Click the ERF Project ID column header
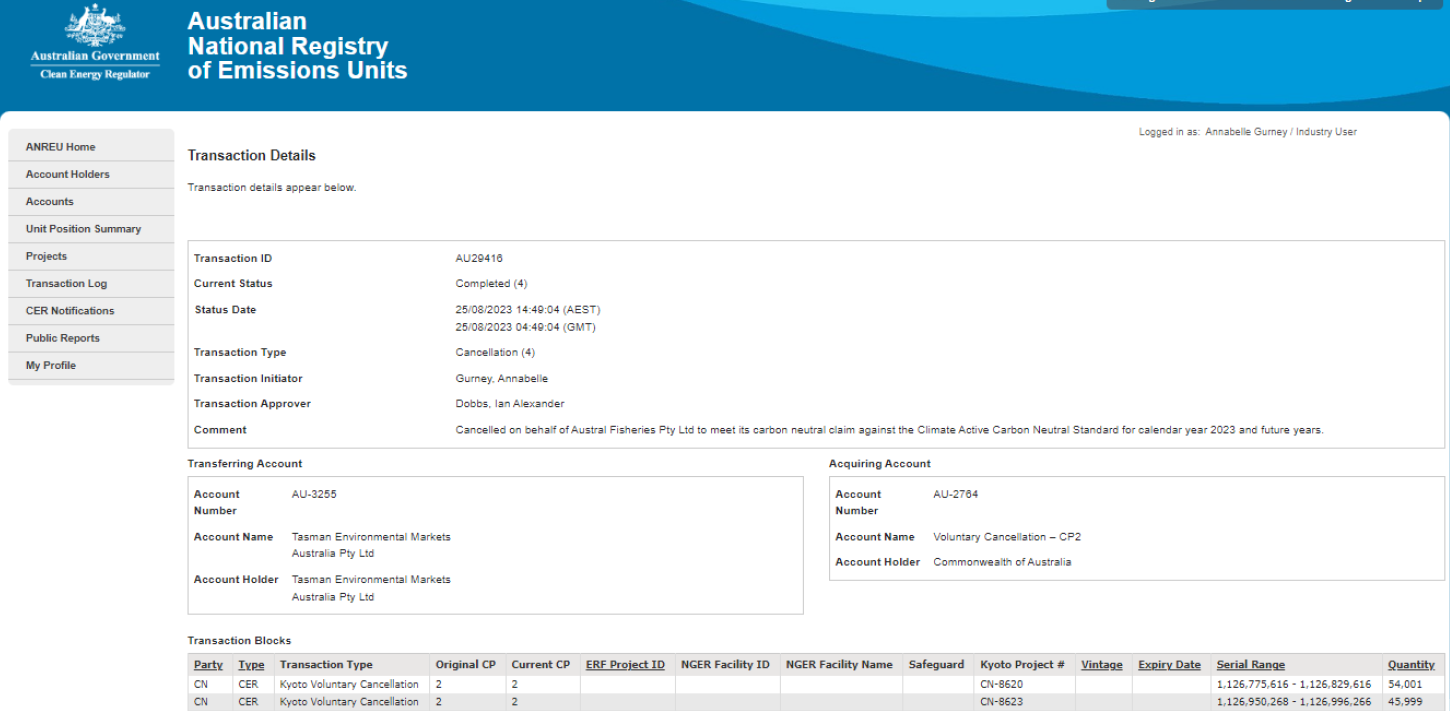The image size is (1450, 711). pyautogui.click(x=625, y=665)
